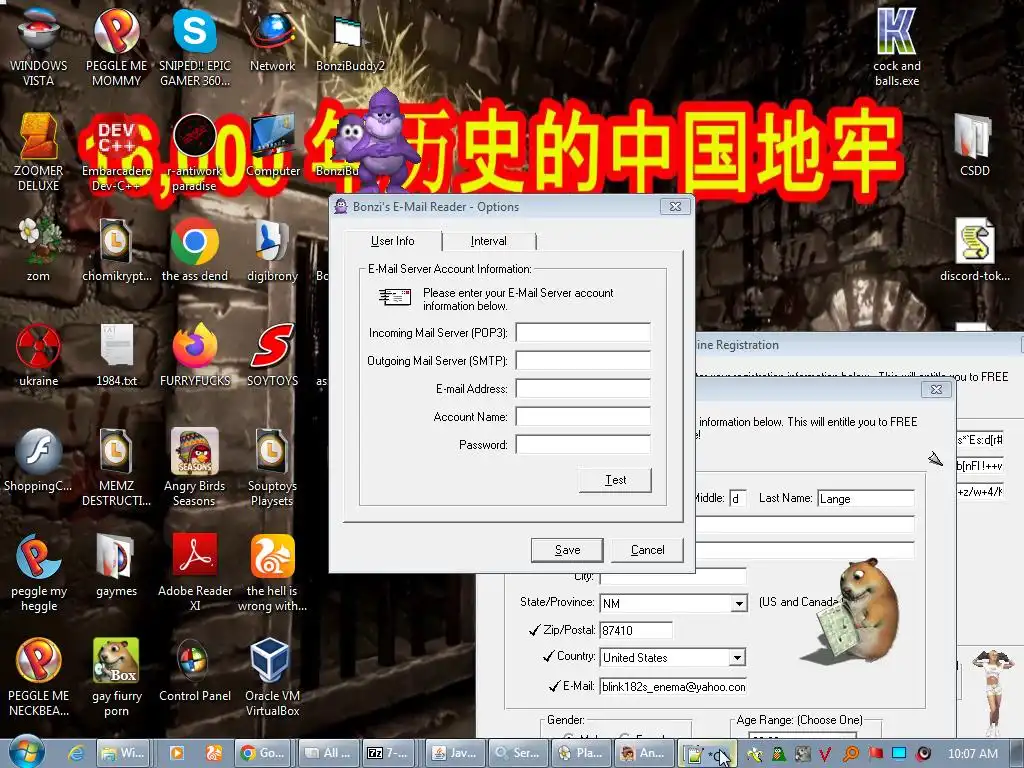The height and width of the screenshot is (768, 1024).
Task: Switch to the 7-... 7-Zip taskbar button
Action: (x=390, y=753)
